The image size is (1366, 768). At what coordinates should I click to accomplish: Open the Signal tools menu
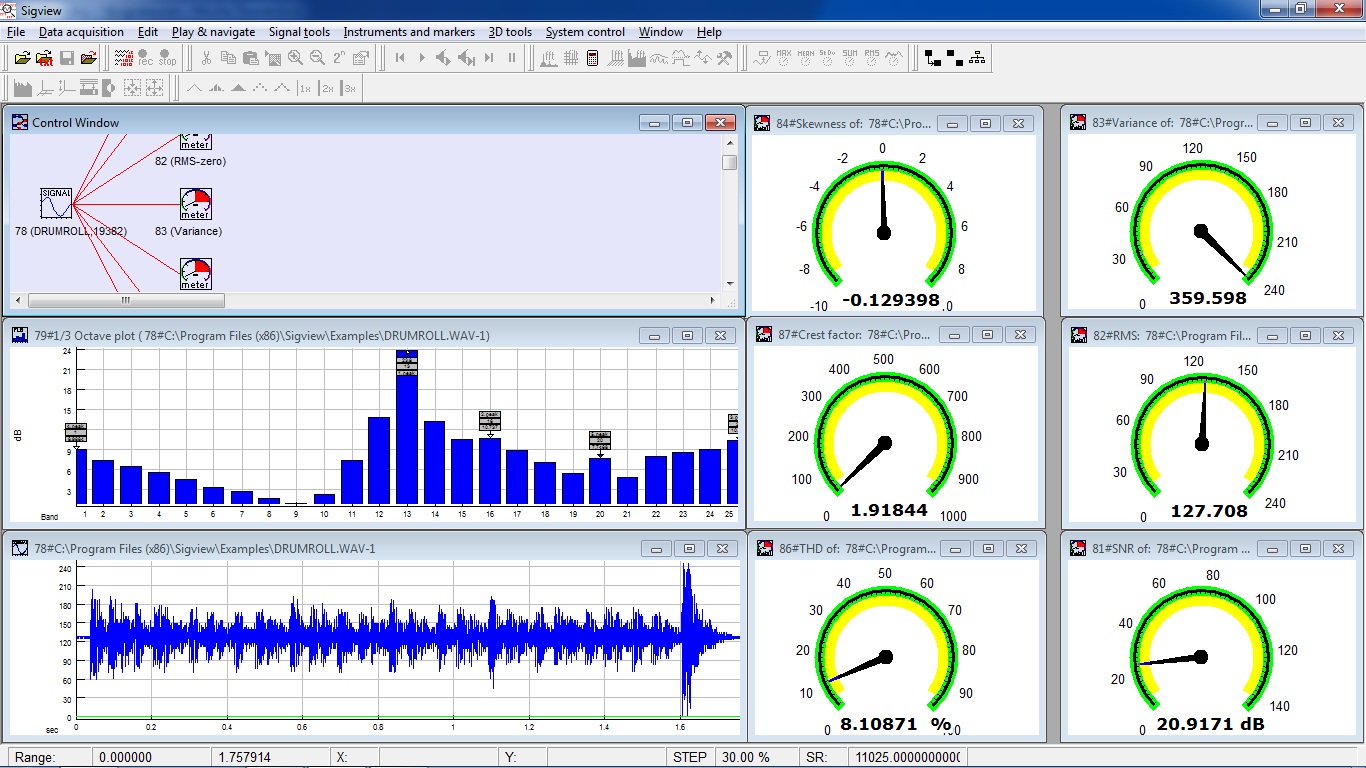point(297,32)
